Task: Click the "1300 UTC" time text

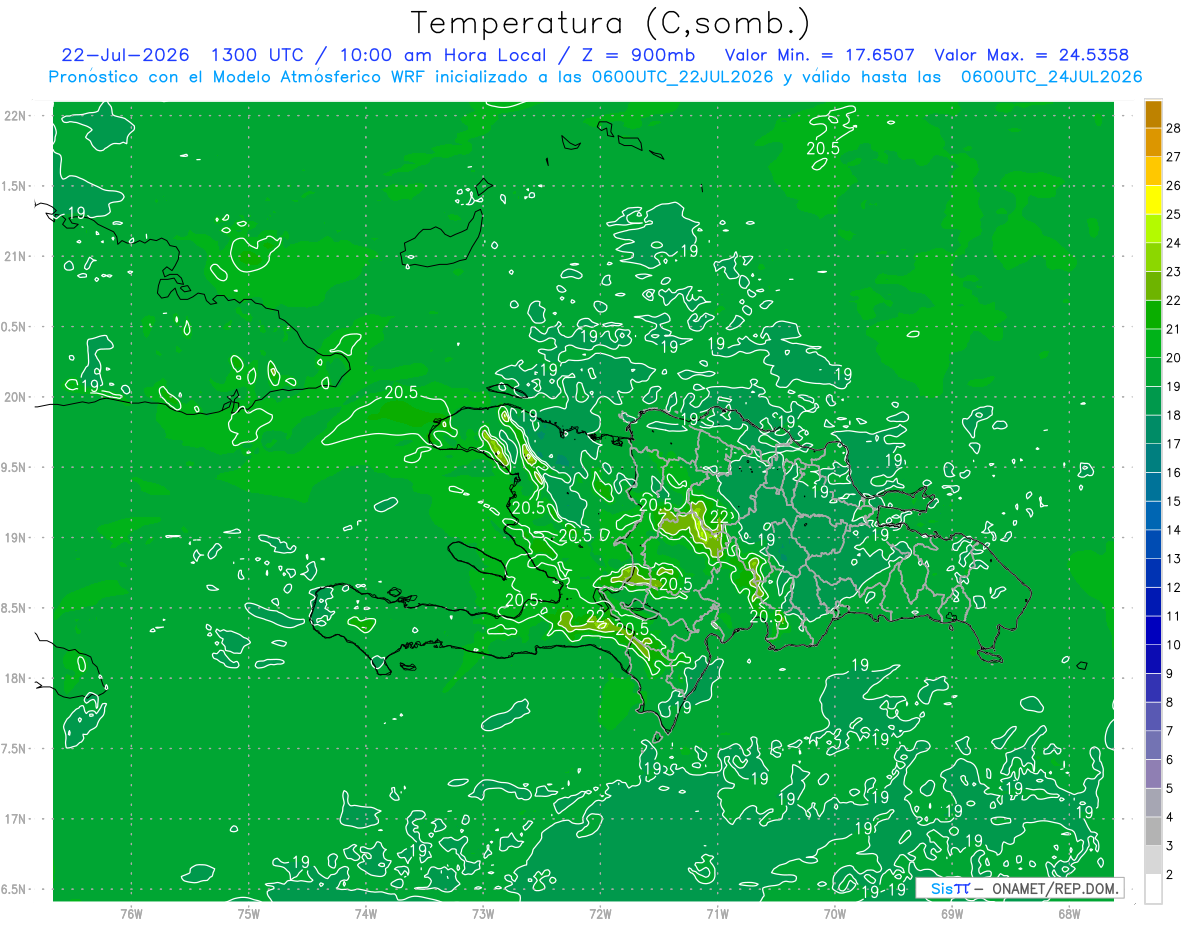Action: point(258,55)
